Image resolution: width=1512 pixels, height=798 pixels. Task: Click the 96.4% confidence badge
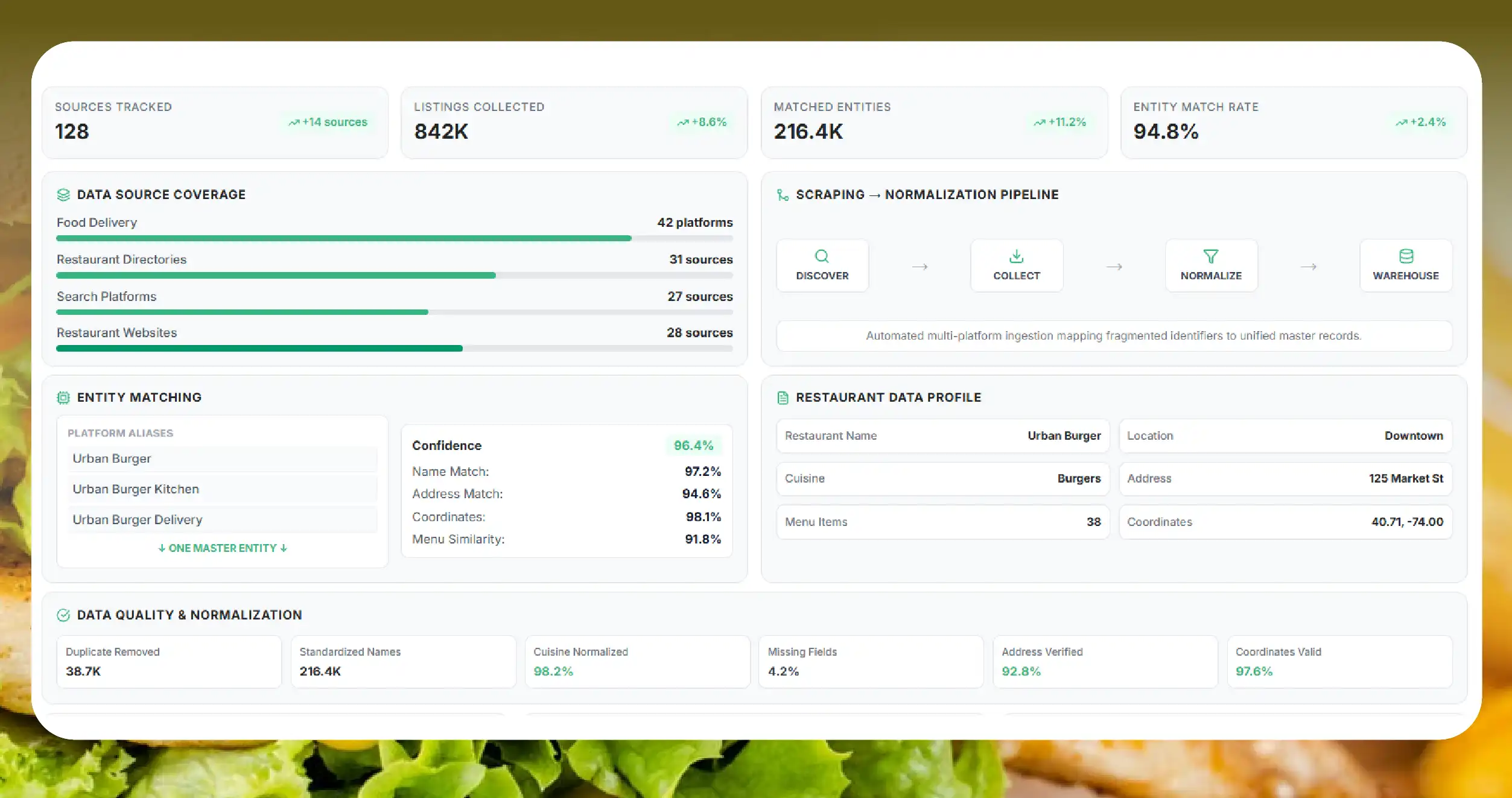click(x=693, y=446)
